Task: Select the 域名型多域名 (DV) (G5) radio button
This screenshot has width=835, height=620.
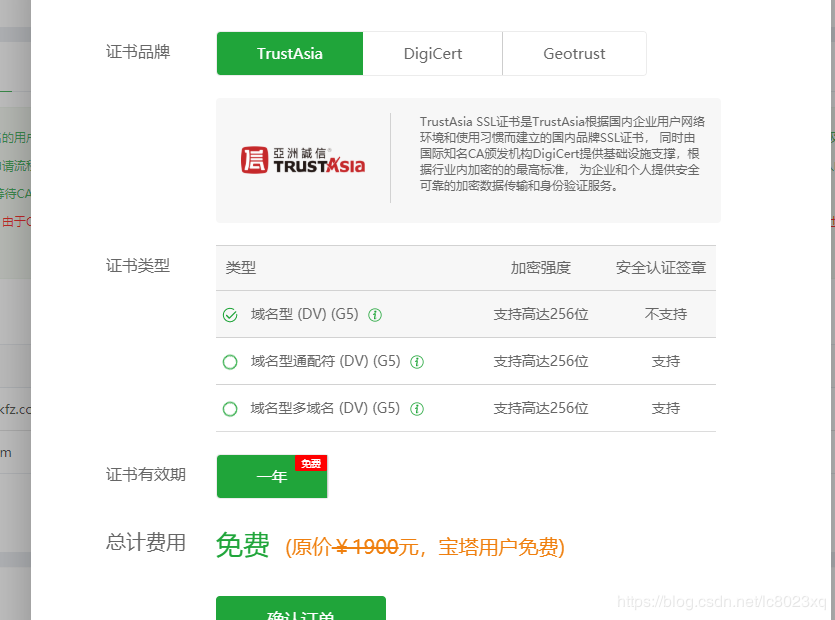Action: click(229, 408)
